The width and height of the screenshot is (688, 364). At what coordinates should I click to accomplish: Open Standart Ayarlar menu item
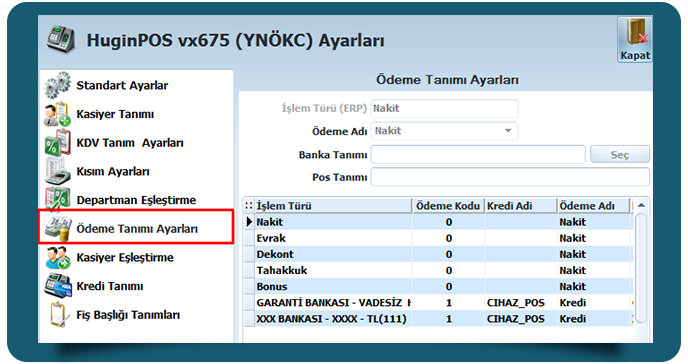(122, 85)
